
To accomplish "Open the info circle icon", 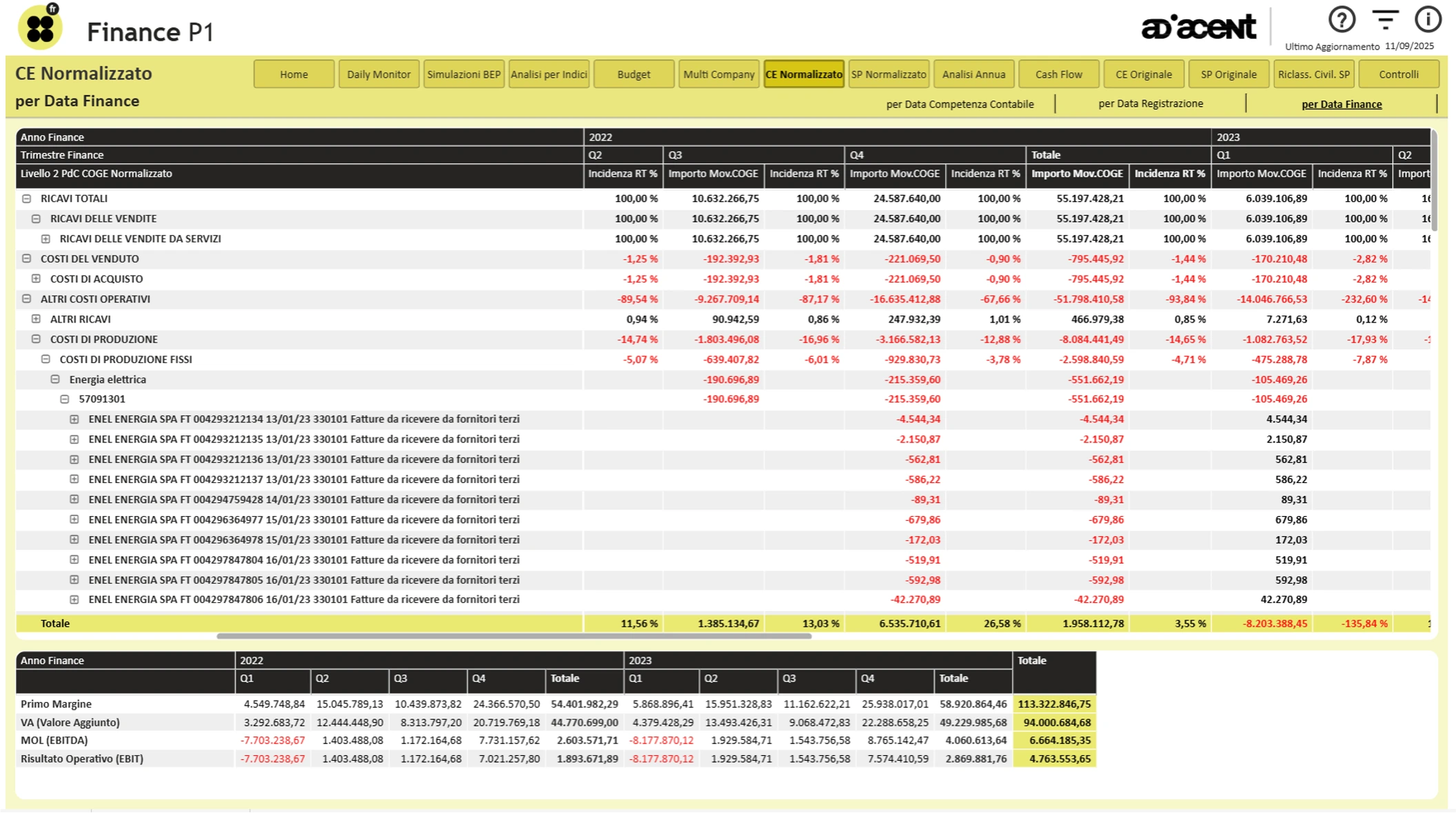I will pyautogui.click(x=1427, y=20).
